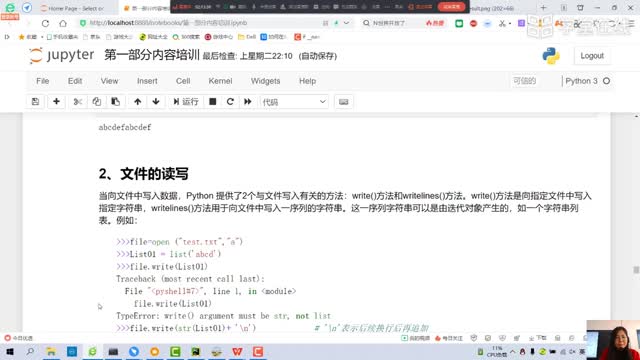Click the Logout button

click(592, 56)
